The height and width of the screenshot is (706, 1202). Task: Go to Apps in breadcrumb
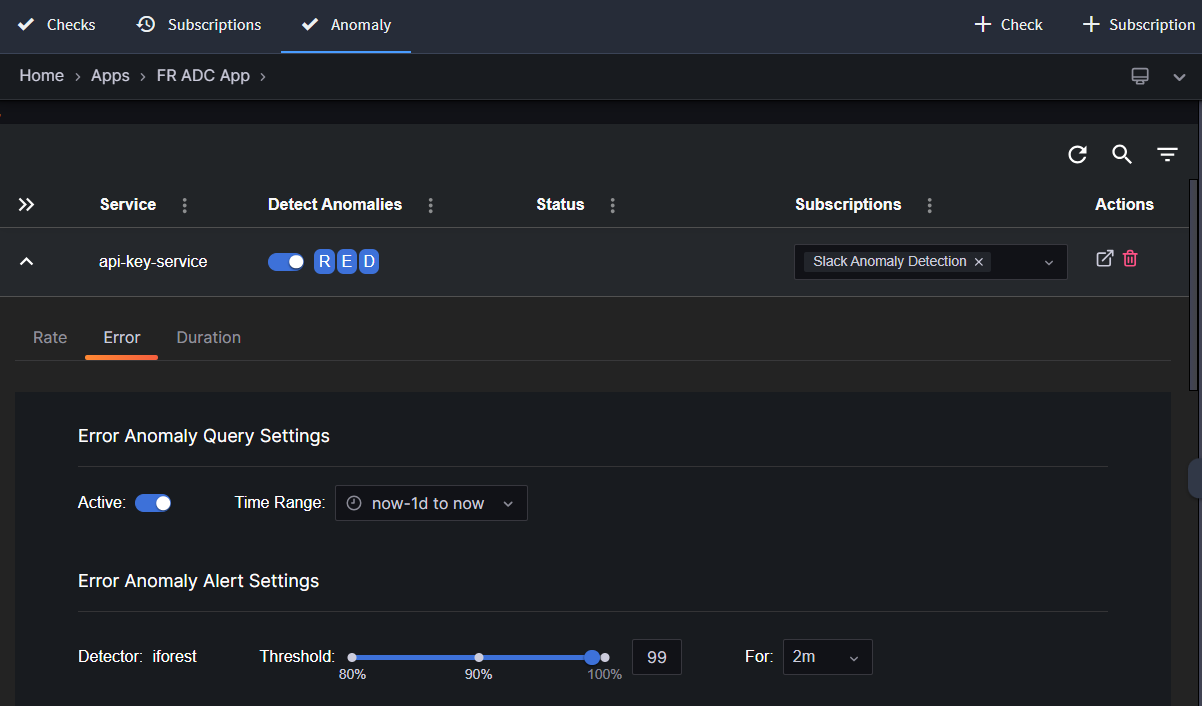110,76
